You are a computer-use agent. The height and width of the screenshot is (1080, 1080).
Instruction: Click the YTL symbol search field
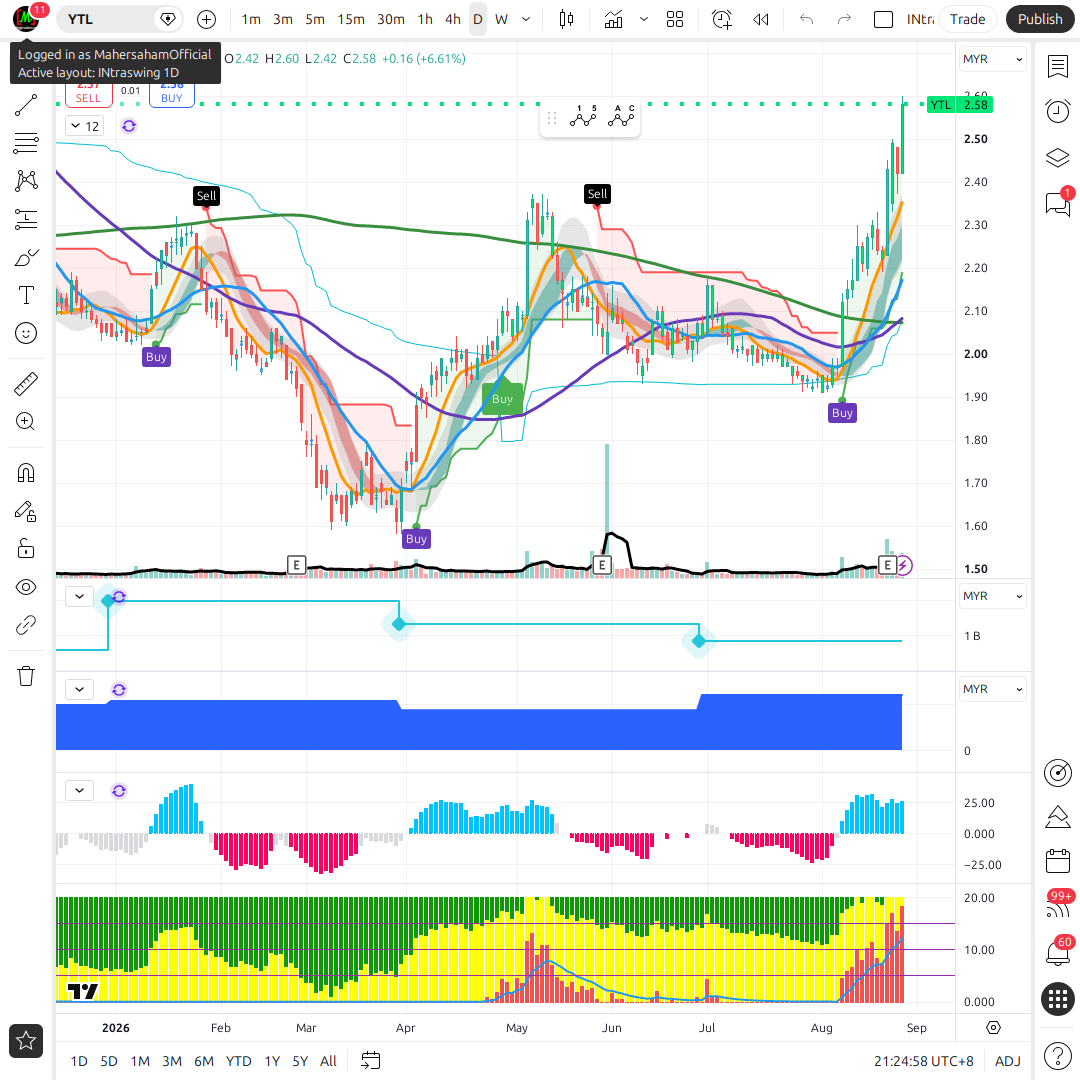point(107,19)
